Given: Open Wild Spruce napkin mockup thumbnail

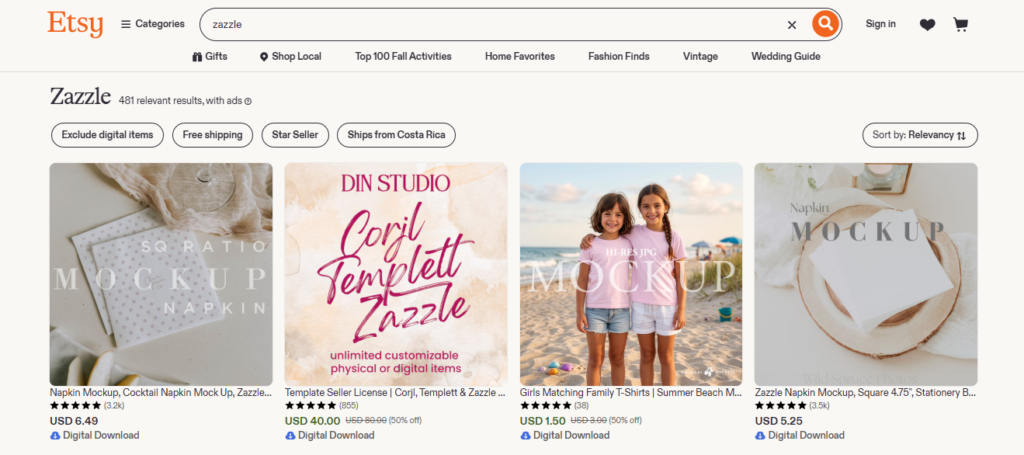Looking at the screenshot, I should click(867, 274).
